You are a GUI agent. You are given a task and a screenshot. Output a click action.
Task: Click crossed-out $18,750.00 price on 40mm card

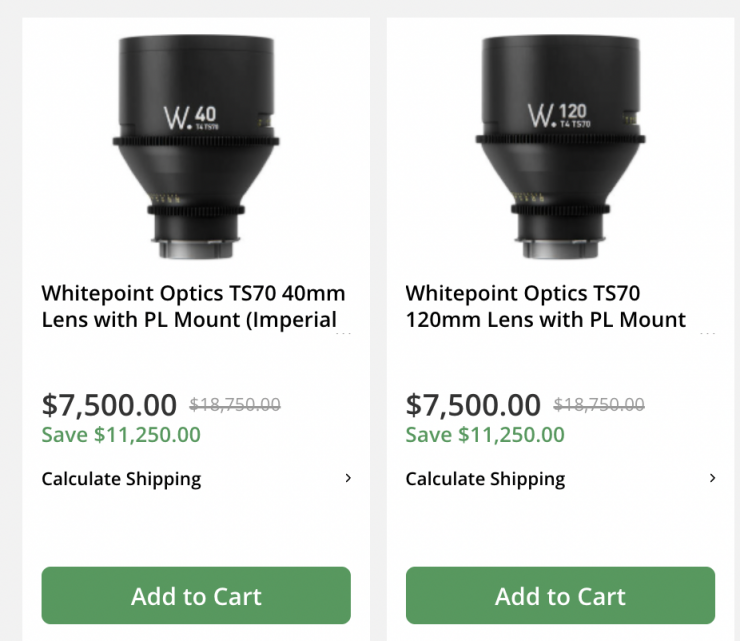click(x=235, y=404)
